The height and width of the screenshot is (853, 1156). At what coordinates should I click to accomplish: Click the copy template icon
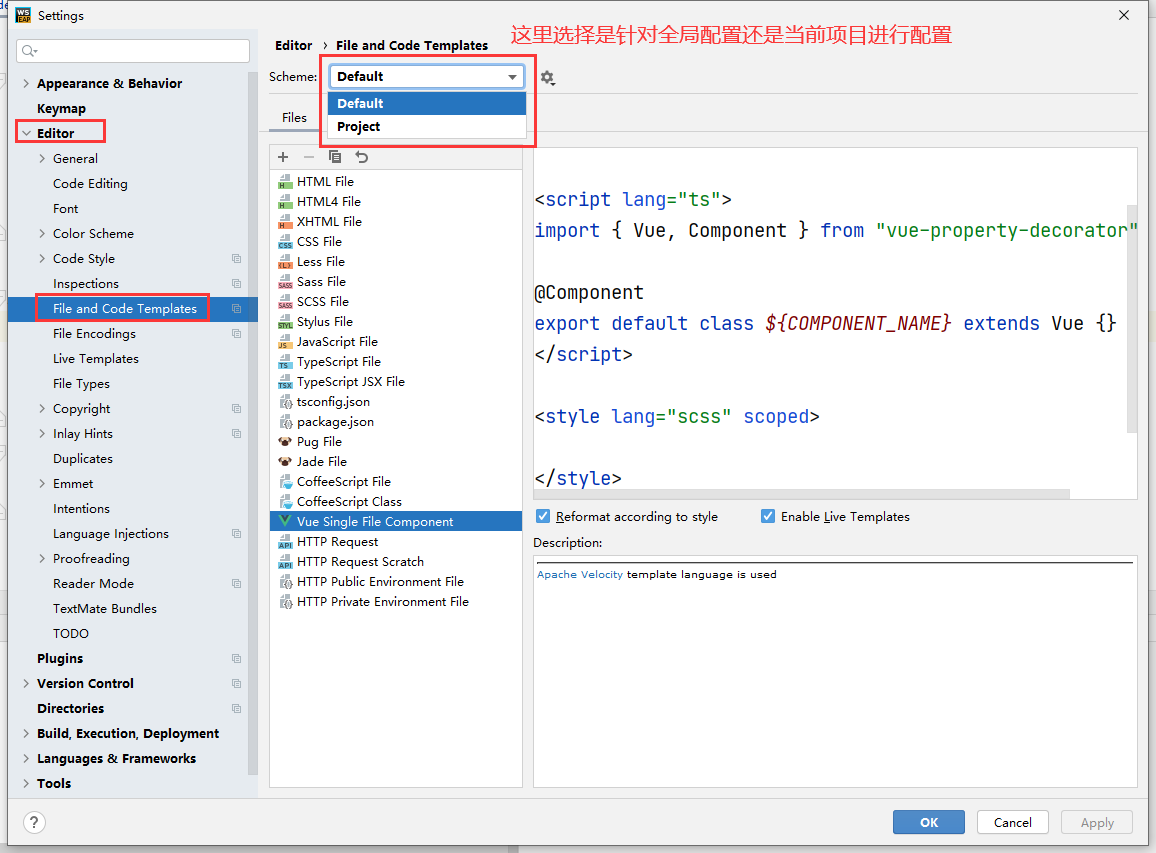(x=335, y=157)
